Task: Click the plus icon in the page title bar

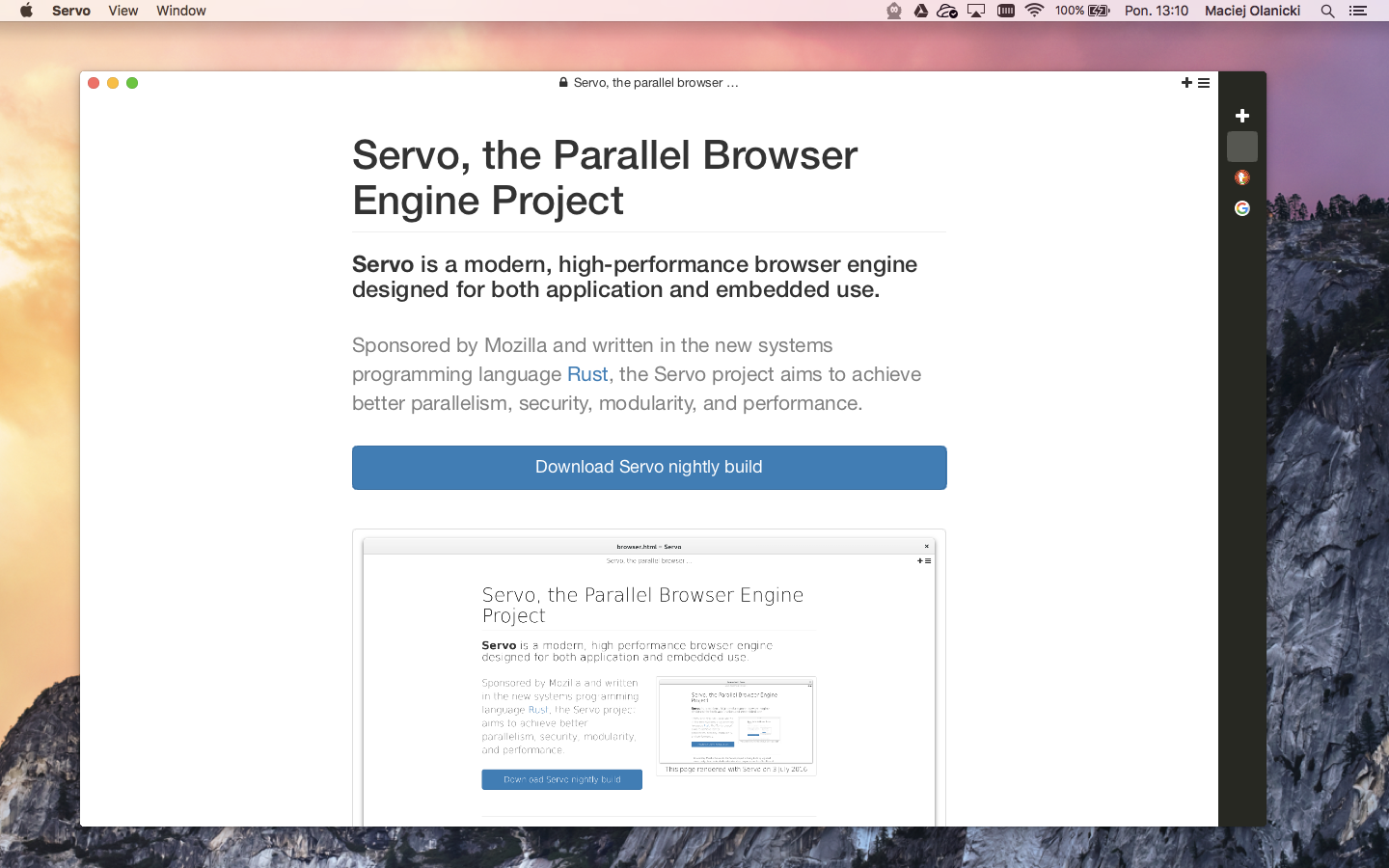Action: [x=1186, y=83]
